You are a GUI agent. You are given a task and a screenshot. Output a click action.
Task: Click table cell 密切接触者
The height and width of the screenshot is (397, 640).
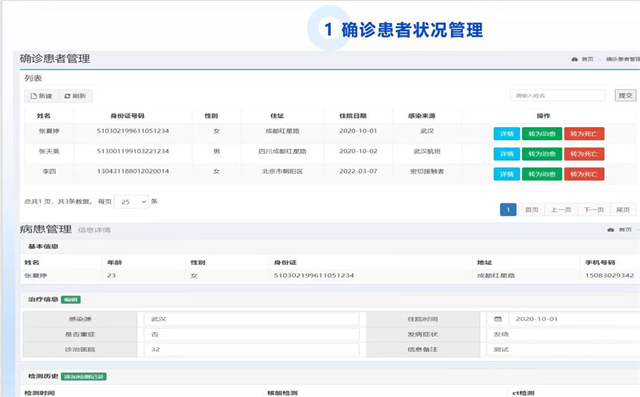point(427,171)
